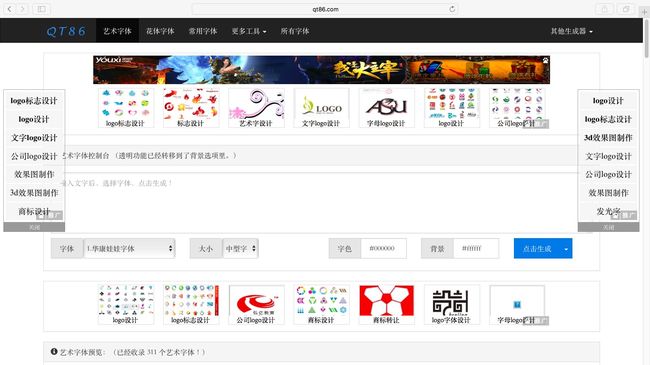Image resolution: width=650 pixels, height=365 pixels.
Task: Expand the 其他生成器 dropdown
Action: click(x=571, y=31)
